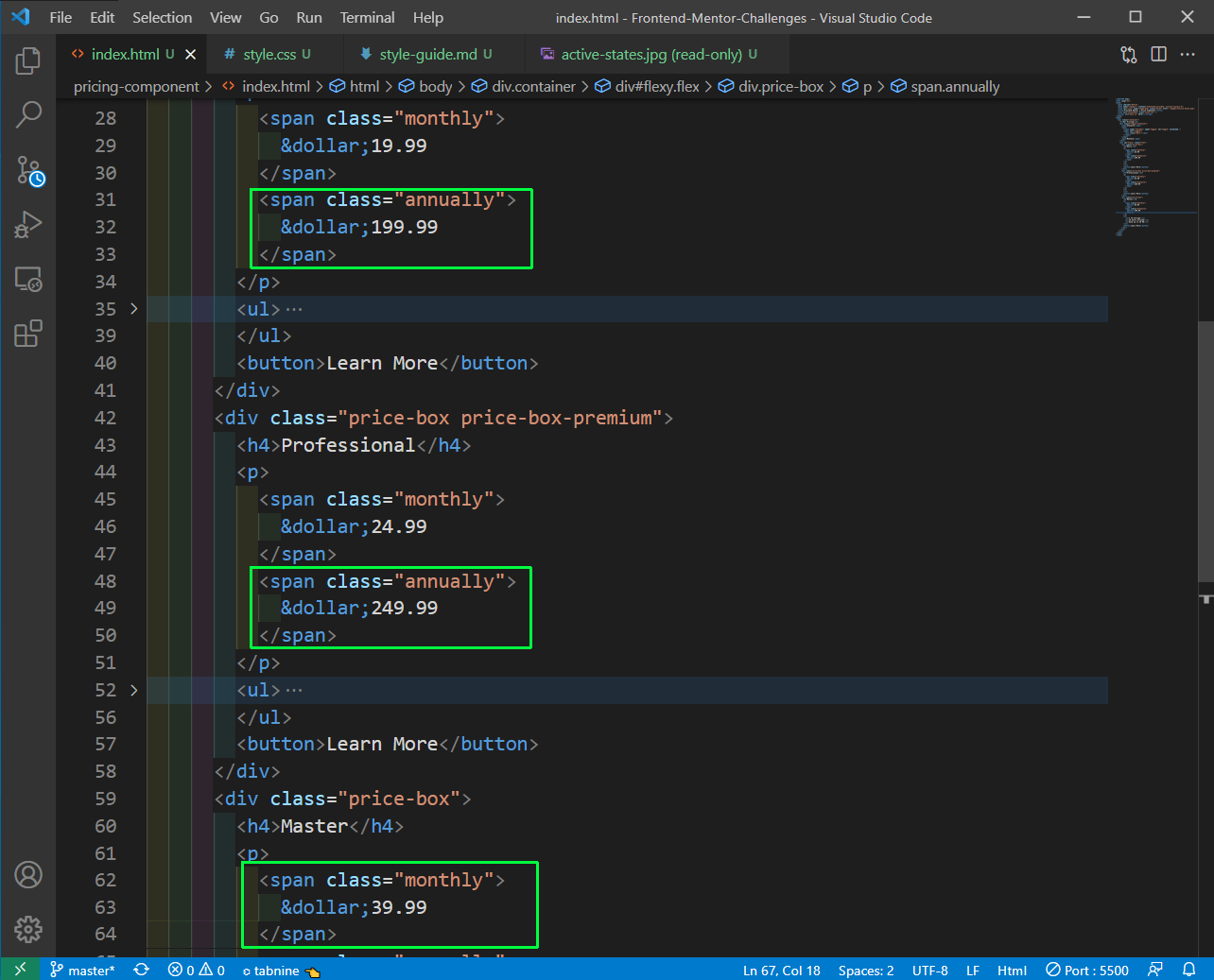This screenshot has width=1214, height=980.
Task: Click the Open Changes compare icon
Action: (1129, 55)
